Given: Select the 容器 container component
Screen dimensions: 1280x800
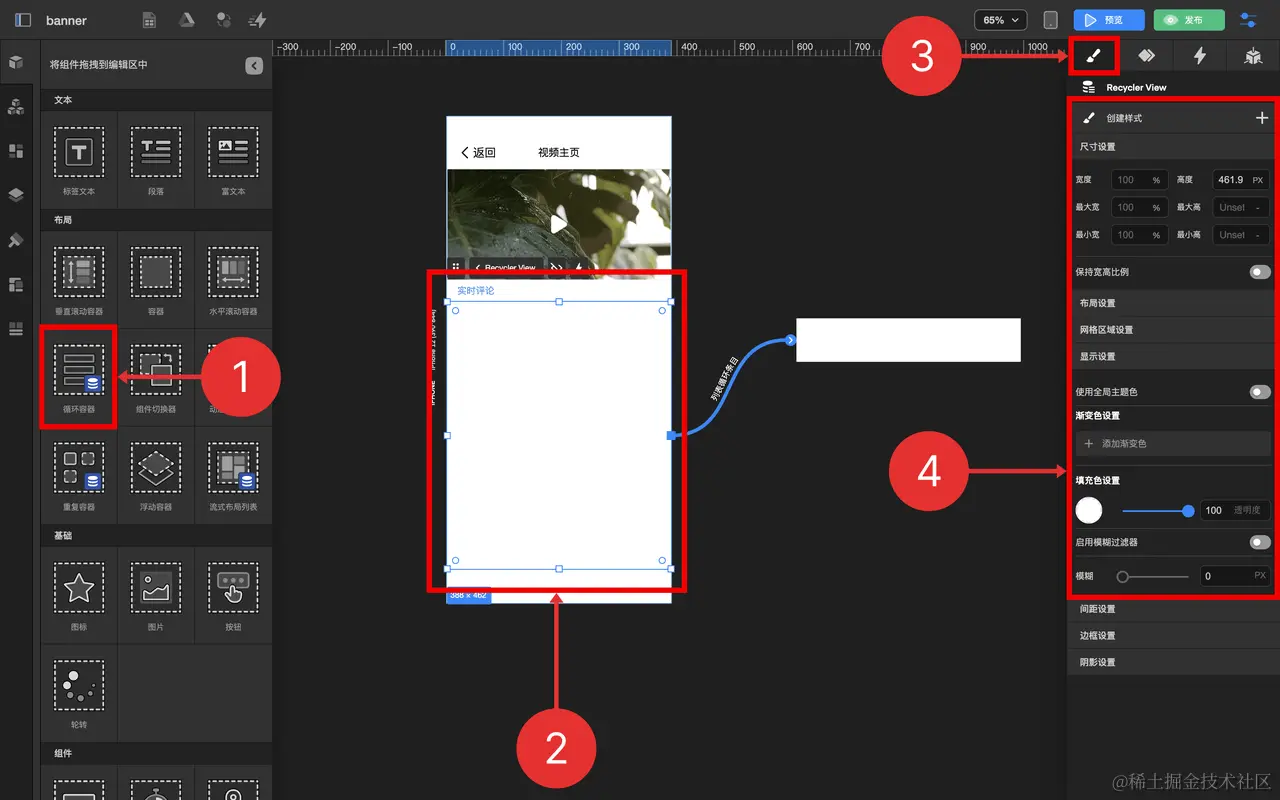Looking at the screenshot, I should [x=156, y=279].
